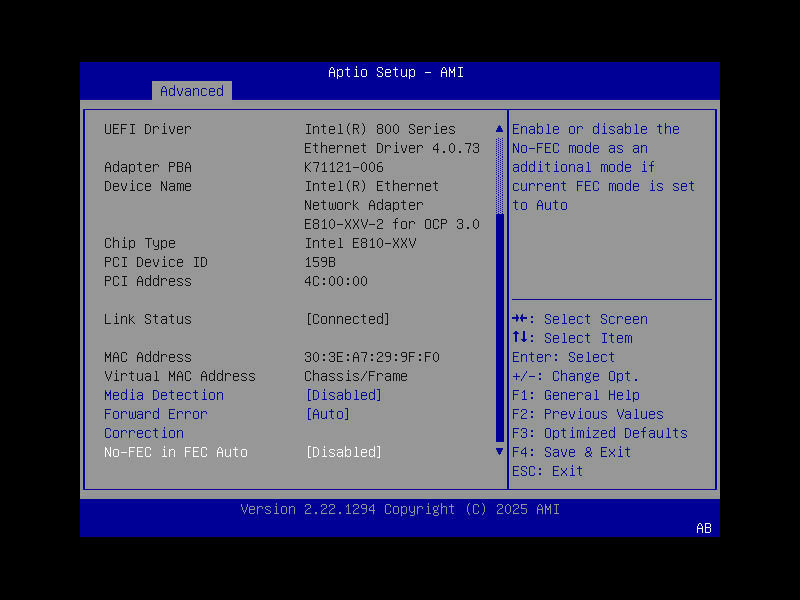Image resolution: width=800 pixels, height=600 pixels.
Task: Click the F3 Optimized Defaults entry
Action: [600, 432]
